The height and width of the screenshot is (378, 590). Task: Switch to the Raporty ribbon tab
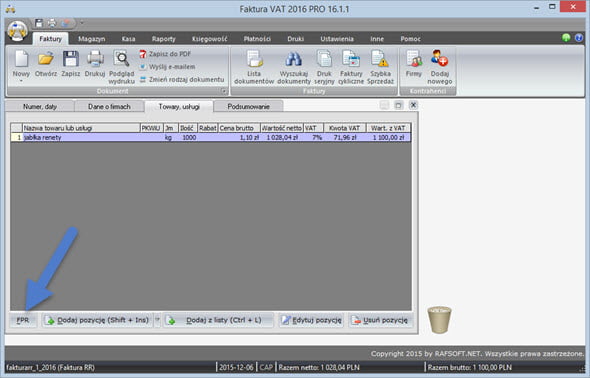164,39
